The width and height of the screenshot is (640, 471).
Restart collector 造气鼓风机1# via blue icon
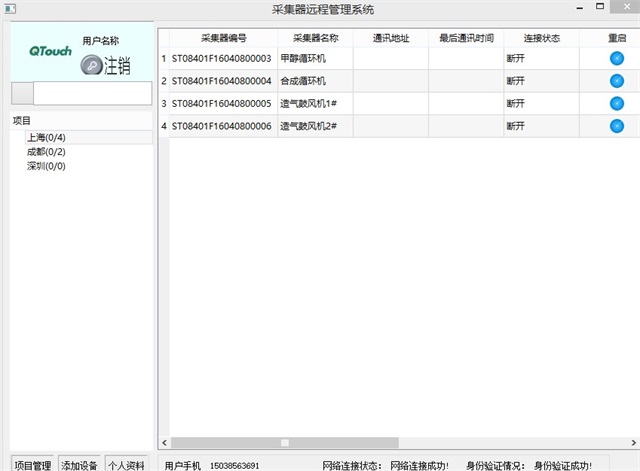click(x=617, y=103)
